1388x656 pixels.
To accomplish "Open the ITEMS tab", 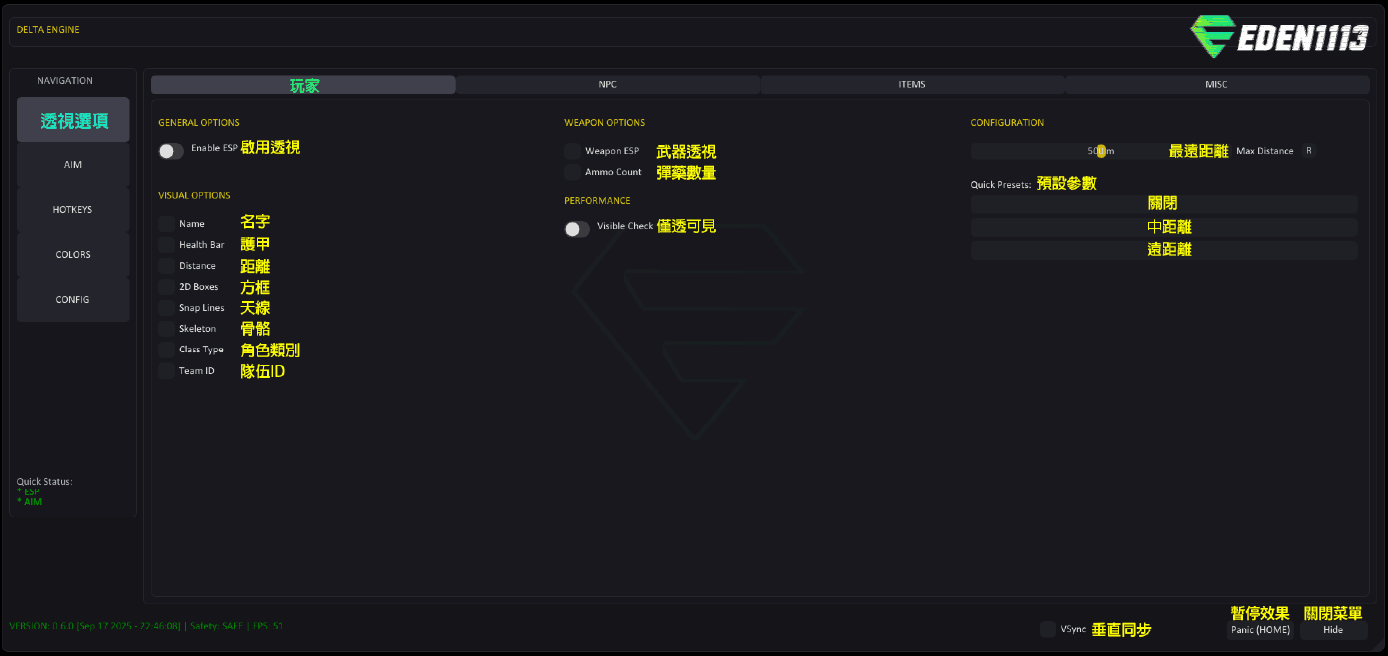I will point(912,85).
